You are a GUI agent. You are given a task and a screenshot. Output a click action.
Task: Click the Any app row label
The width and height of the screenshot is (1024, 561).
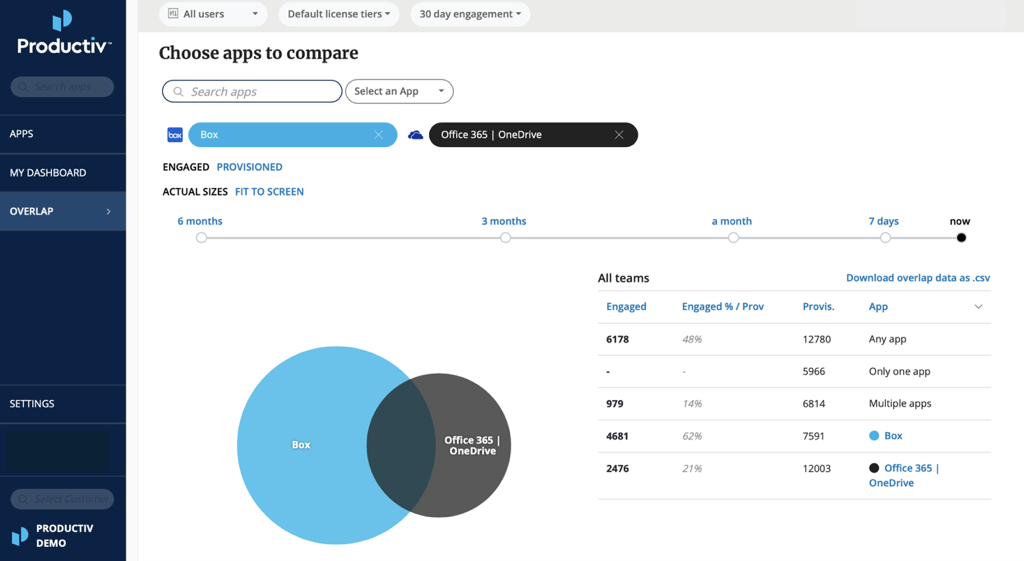point(888,339)
